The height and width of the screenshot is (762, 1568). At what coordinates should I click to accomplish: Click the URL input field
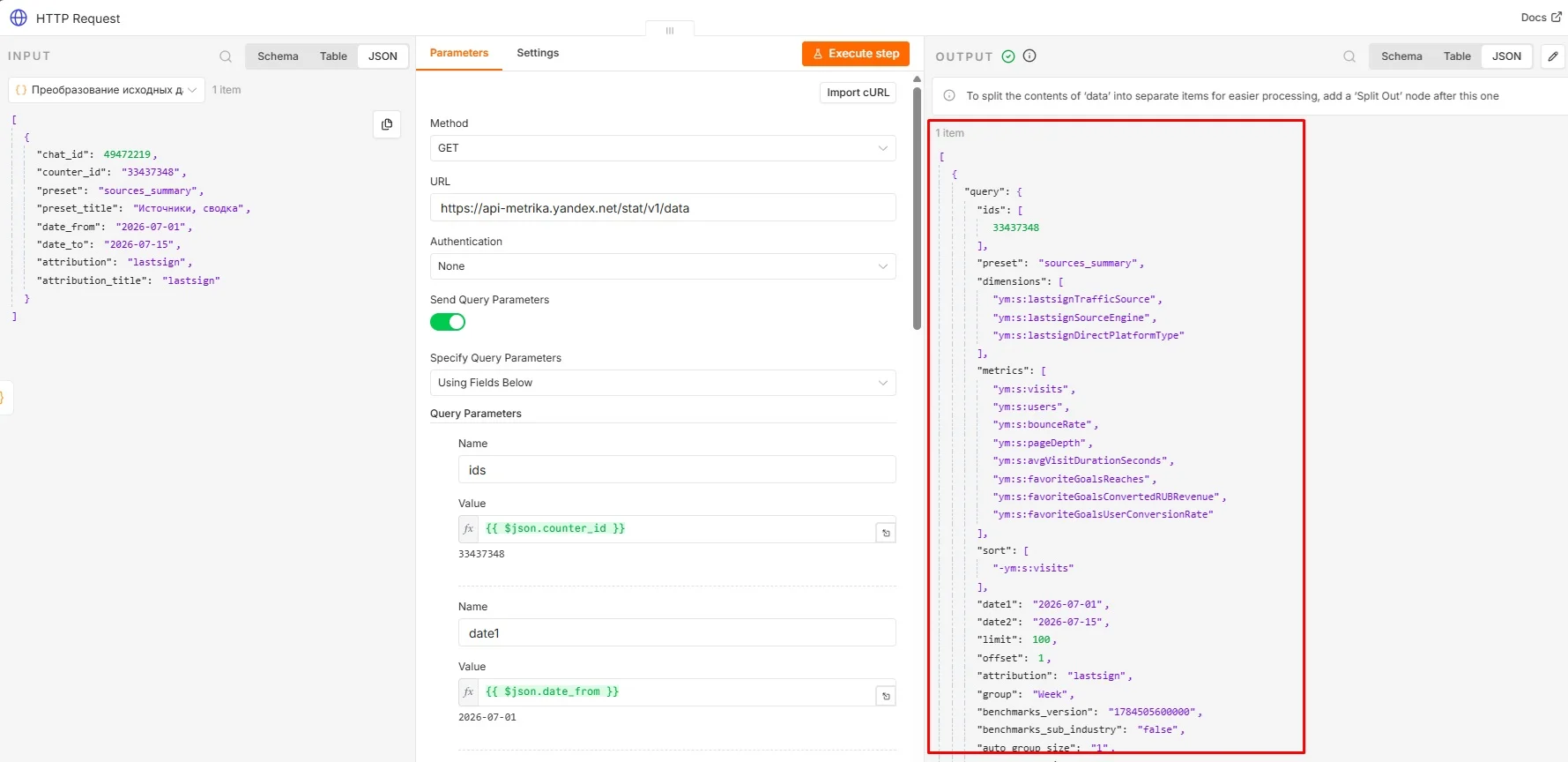(x=663, y=208)
